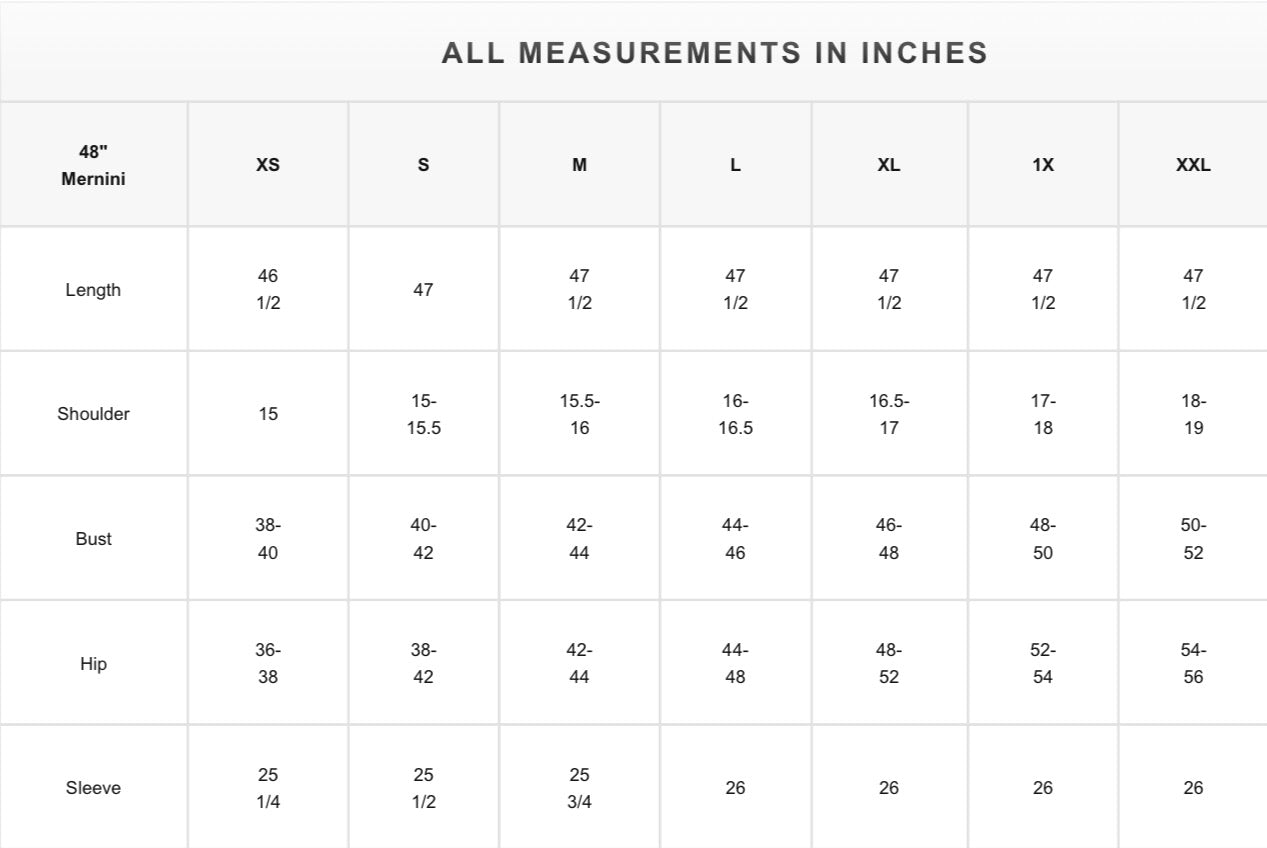
Task: Select the XS hip value 36-38
Action: [x=268, y=663]
